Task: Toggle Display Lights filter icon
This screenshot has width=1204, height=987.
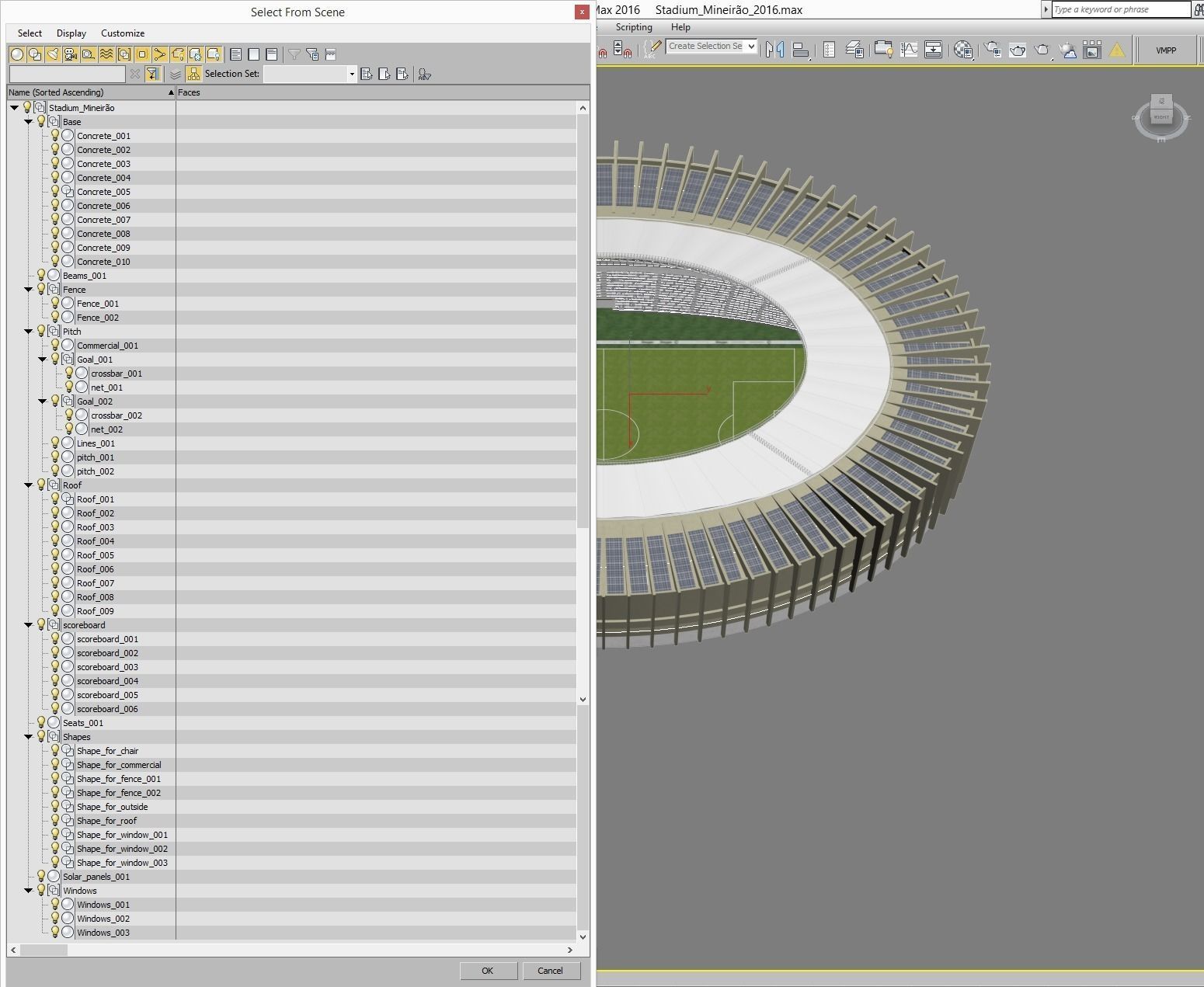Action: pyautogui.click(x=53, y=54)
